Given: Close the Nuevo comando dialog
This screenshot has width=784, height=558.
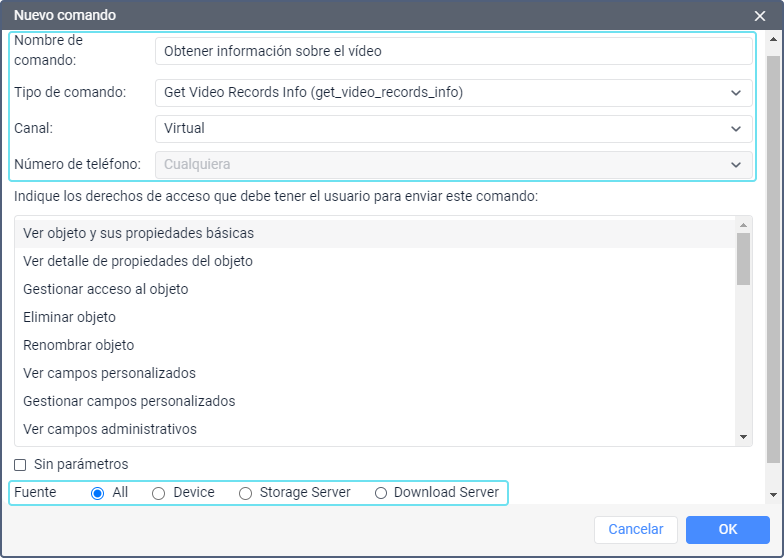Looking at the screenshot, I should click(760, 16).
